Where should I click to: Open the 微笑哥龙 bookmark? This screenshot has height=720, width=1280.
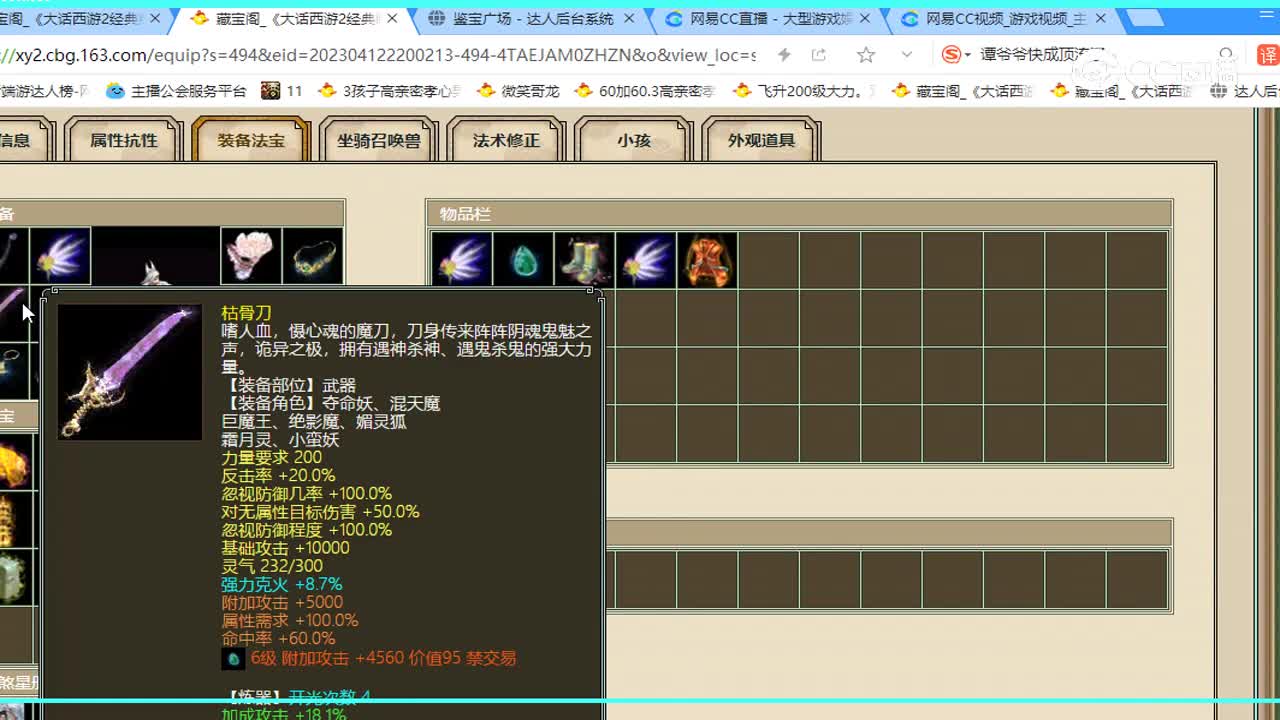click(518, 91)
